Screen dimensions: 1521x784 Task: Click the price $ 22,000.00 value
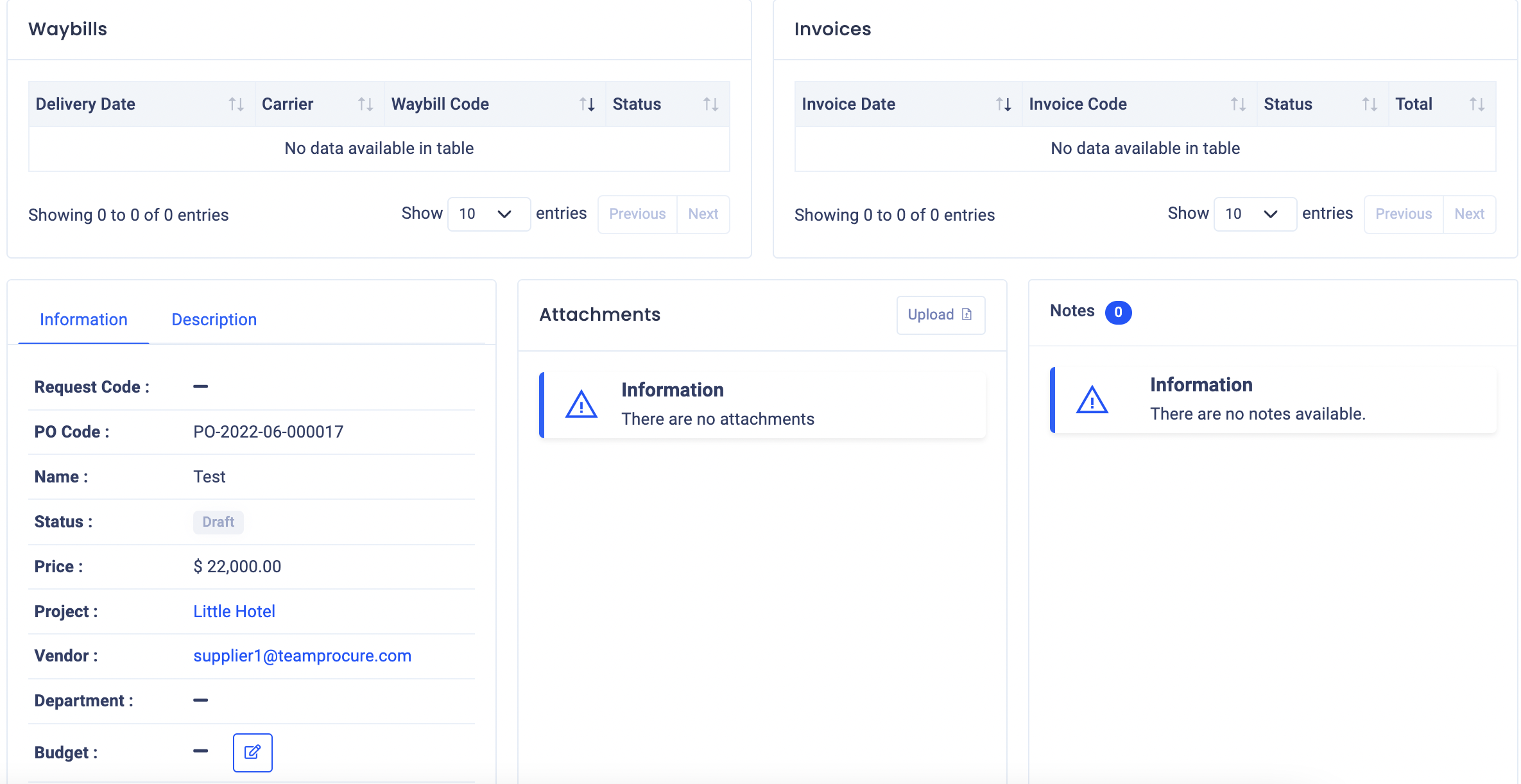[237, 567]
